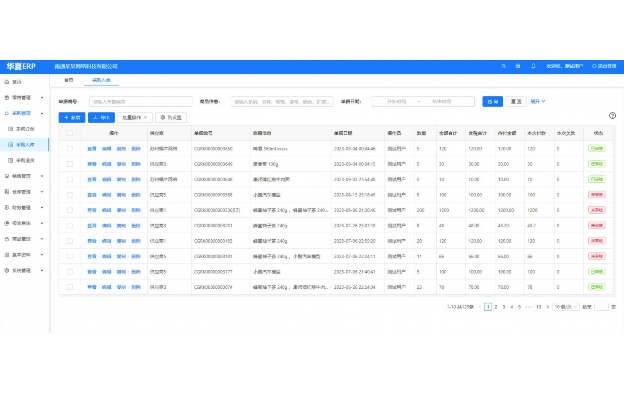This screenshot has height=393, width=624.
Task: Check the box for the row with quantity 8
Action: pos(70,226)
